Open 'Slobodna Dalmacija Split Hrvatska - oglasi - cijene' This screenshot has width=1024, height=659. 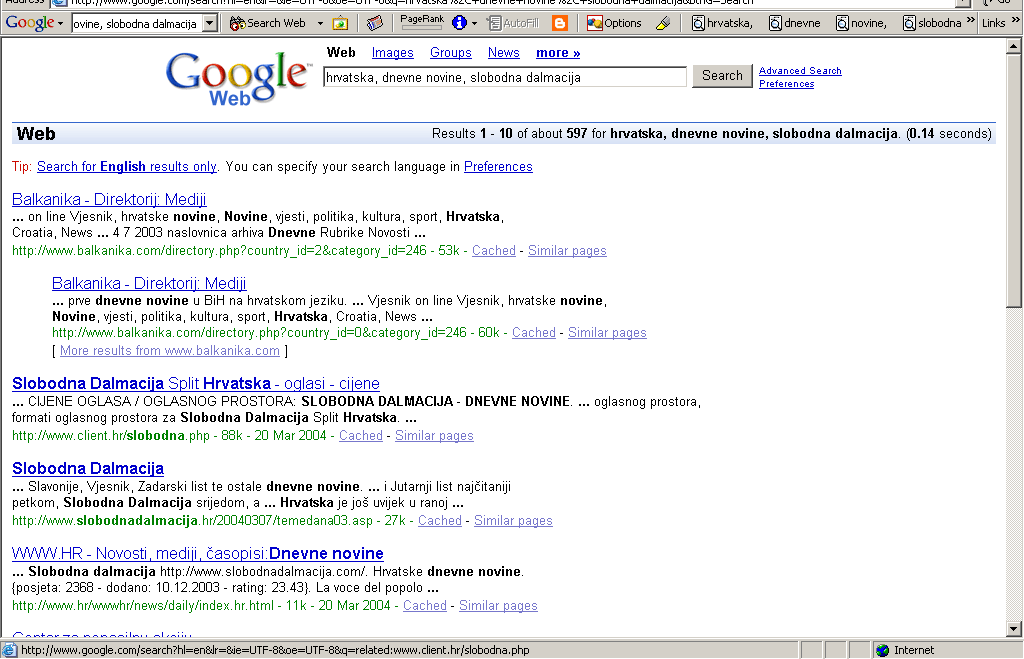[196, 383]
